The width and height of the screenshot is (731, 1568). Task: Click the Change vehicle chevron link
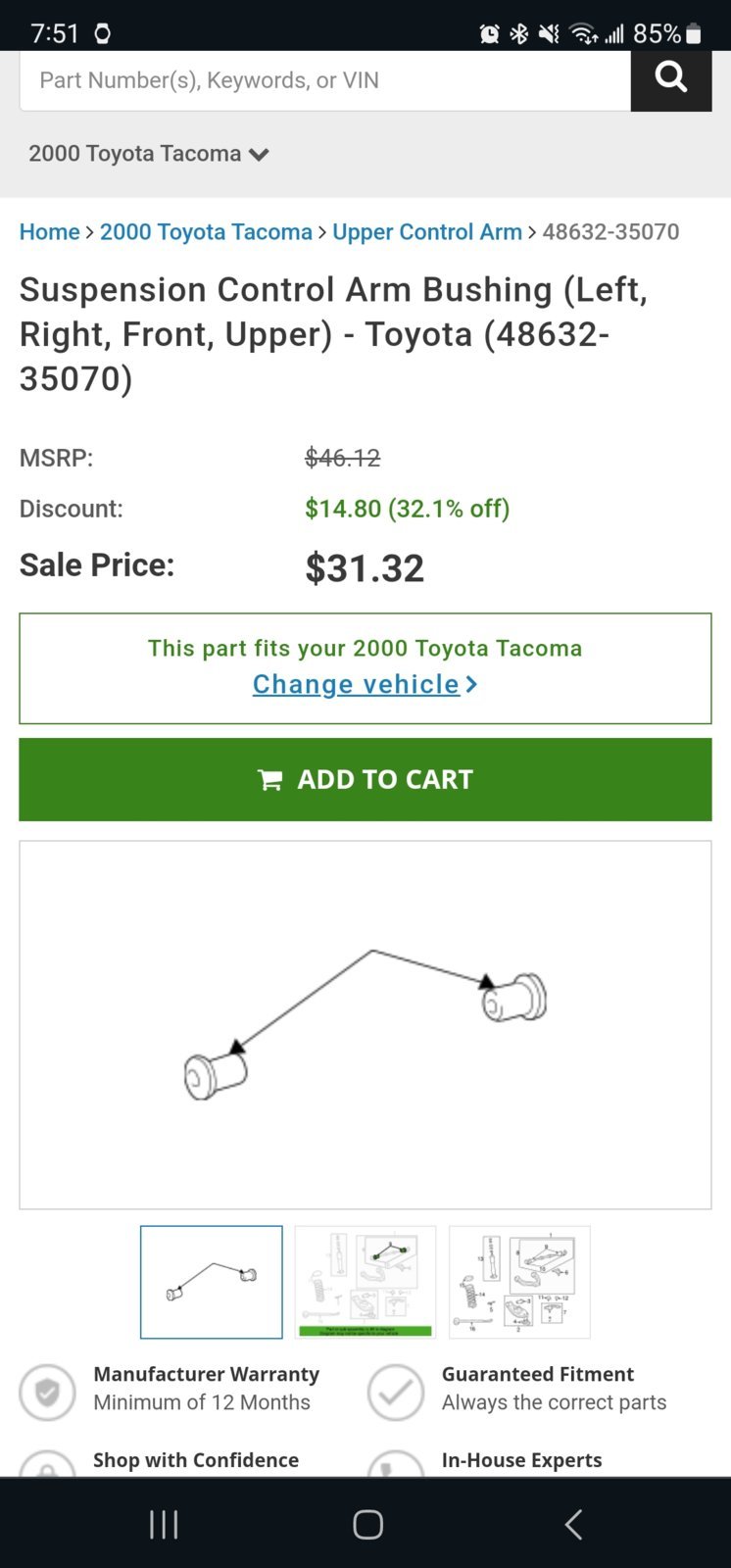click(365, 684)
